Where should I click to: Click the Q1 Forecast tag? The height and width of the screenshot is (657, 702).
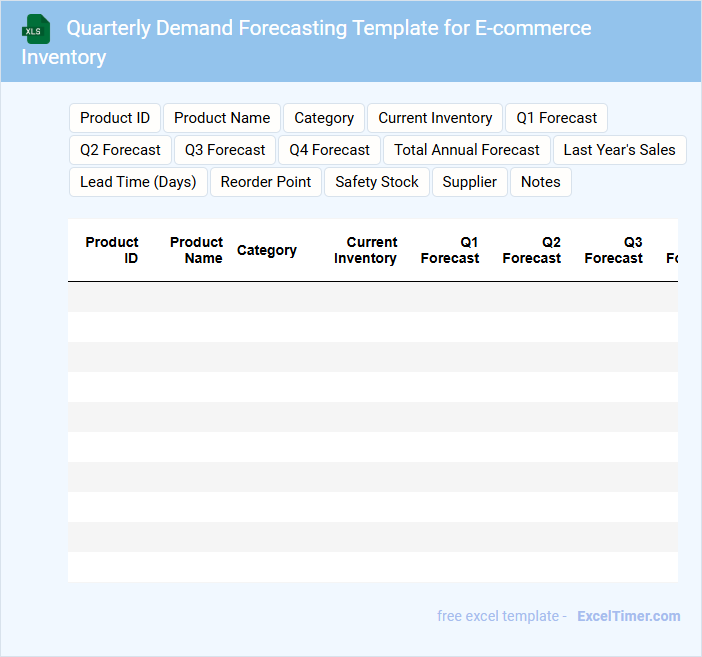[x=556, y=118]
